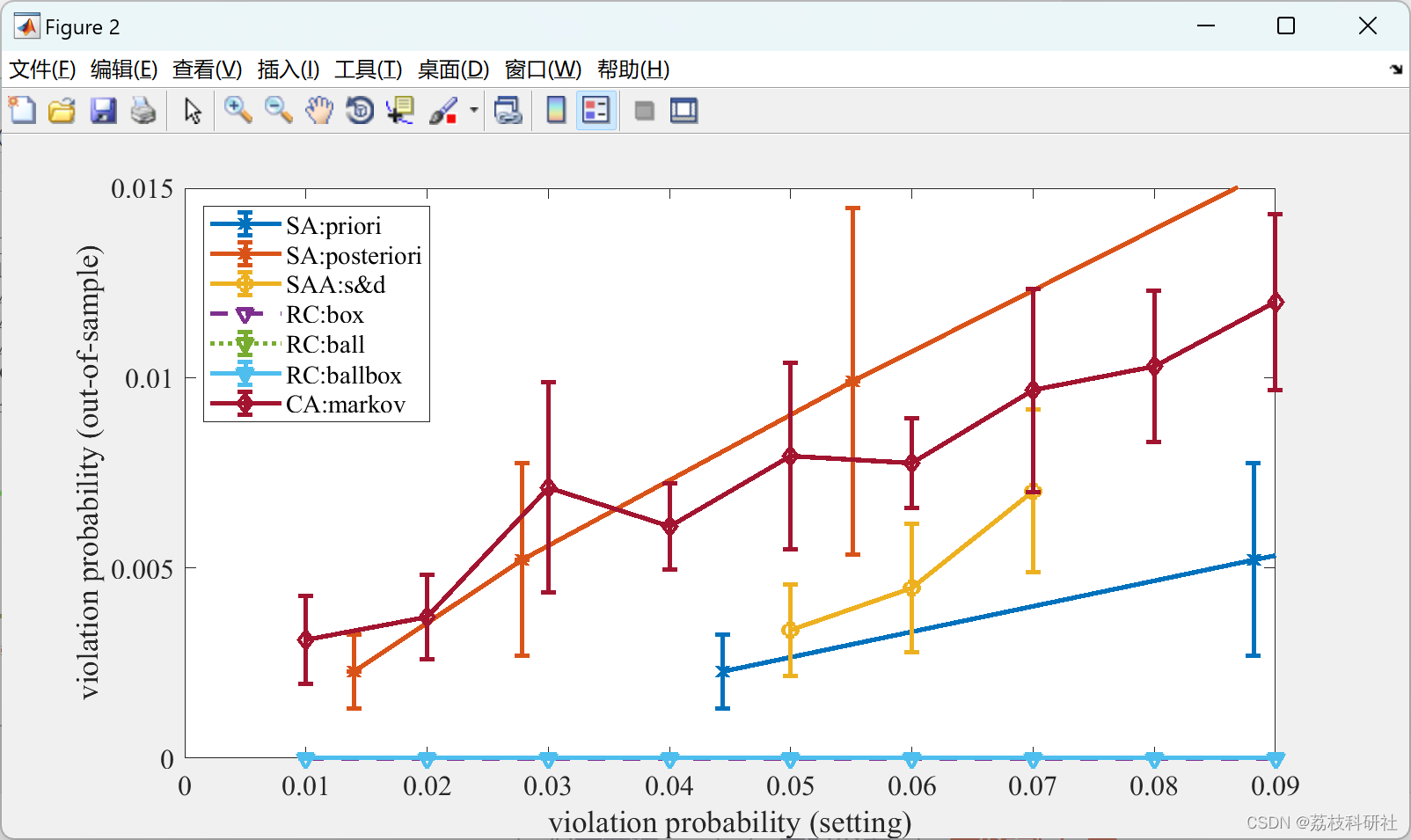Open the 文件(F) menu
The image size is (1411, 840).
tap(41, 69)
